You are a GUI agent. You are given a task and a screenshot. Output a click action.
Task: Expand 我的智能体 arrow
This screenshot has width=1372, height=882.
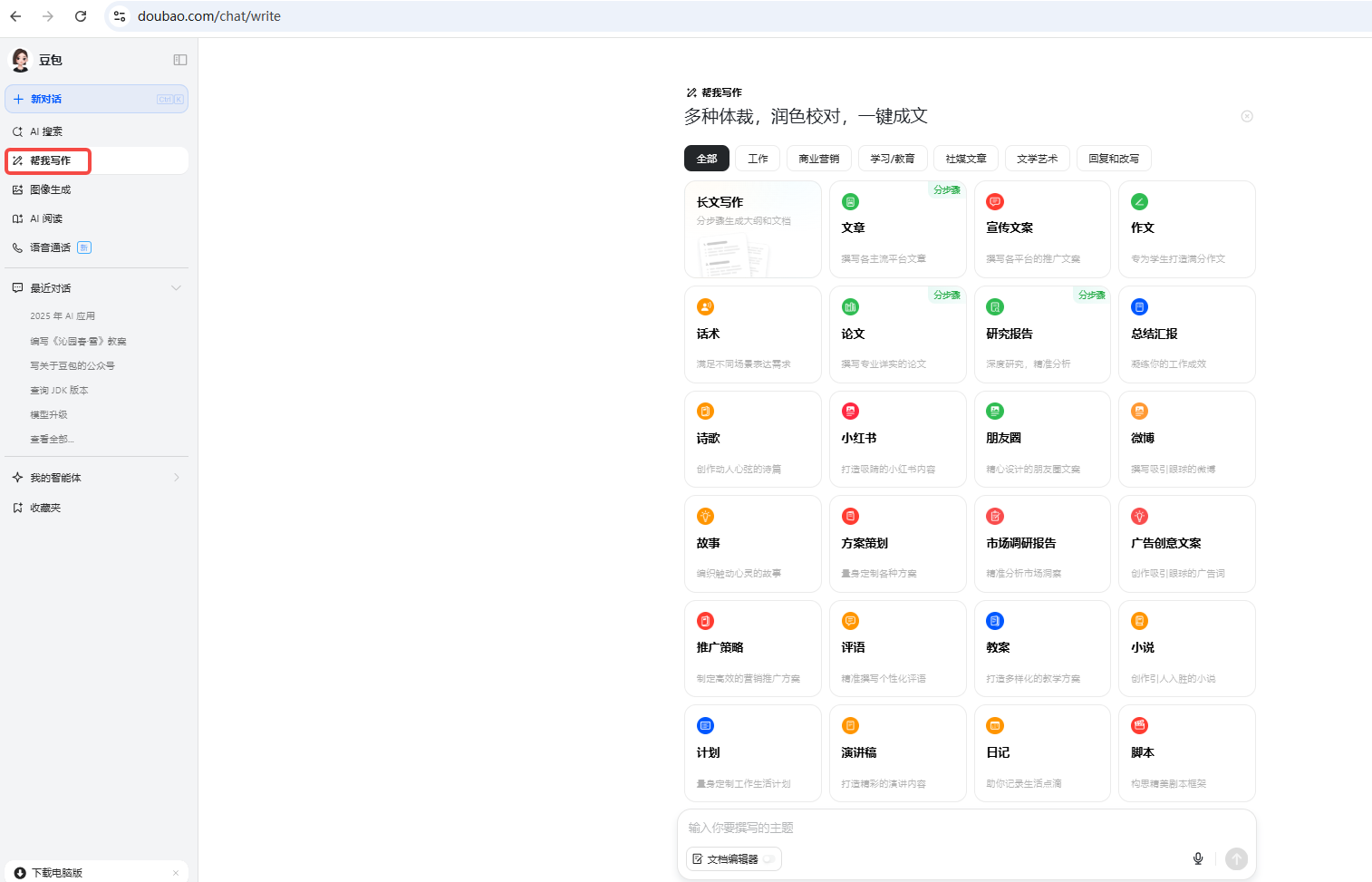[x=176, y=478]
